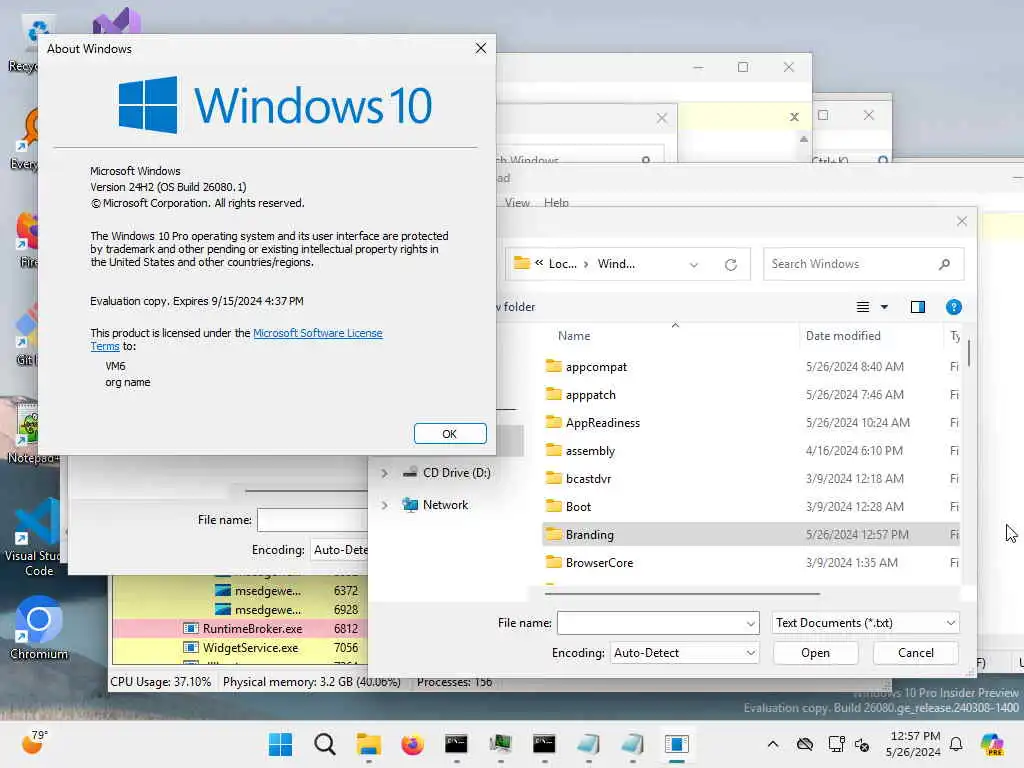This screenshot has height=768, width=1024.
Task: Open File Explorer from the taskbar
Action: tap(368, 744)
